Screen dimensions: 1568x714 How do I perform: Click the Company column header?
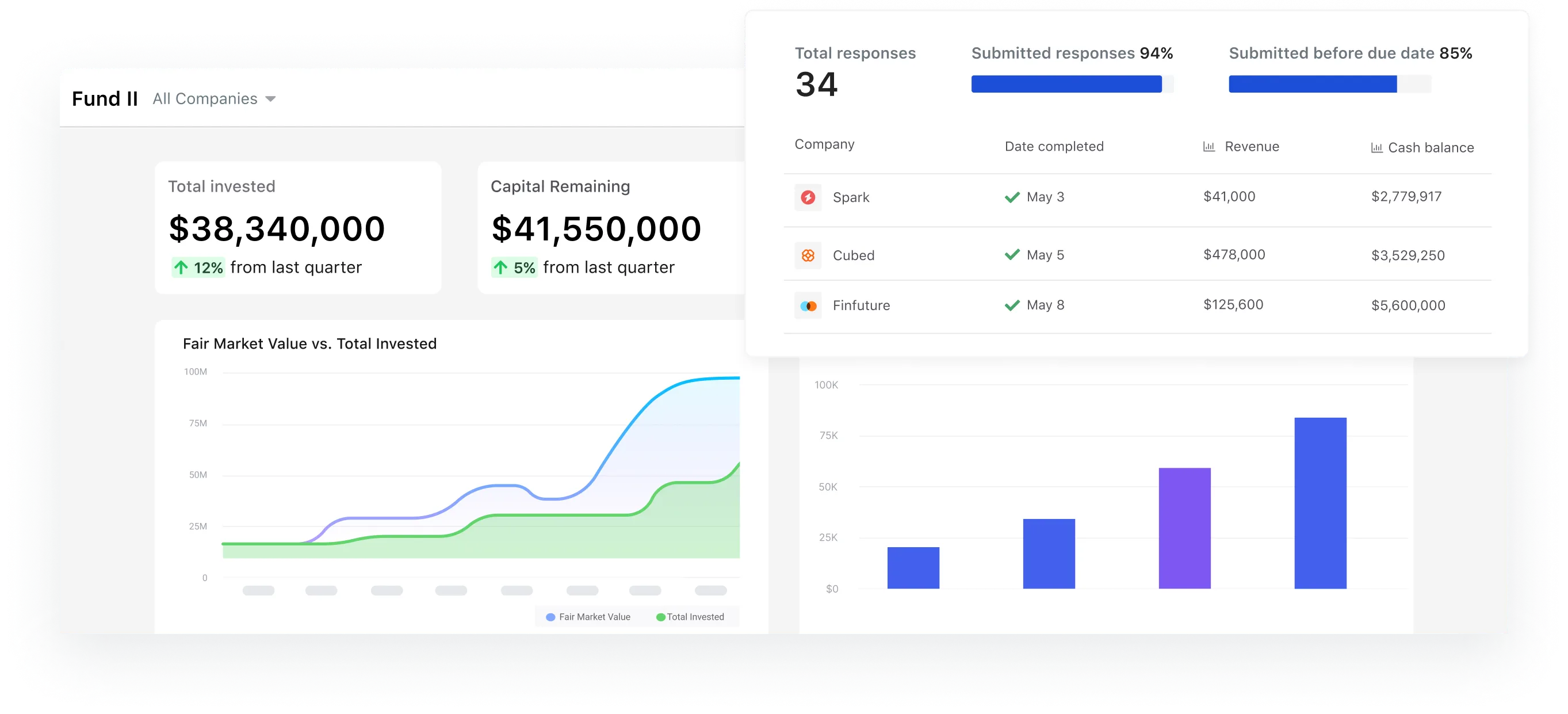point(824,144)
